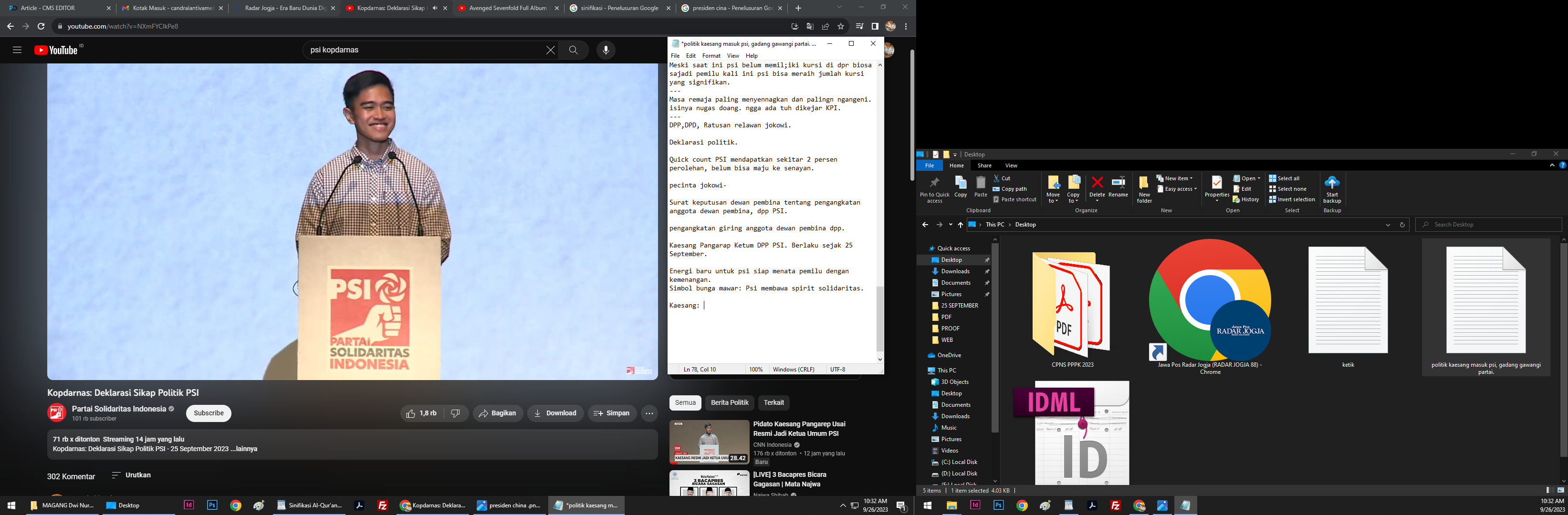Open the Chrome three-dot menu
Viewport: 1568px width, 515px height.
tap(906, 26)
